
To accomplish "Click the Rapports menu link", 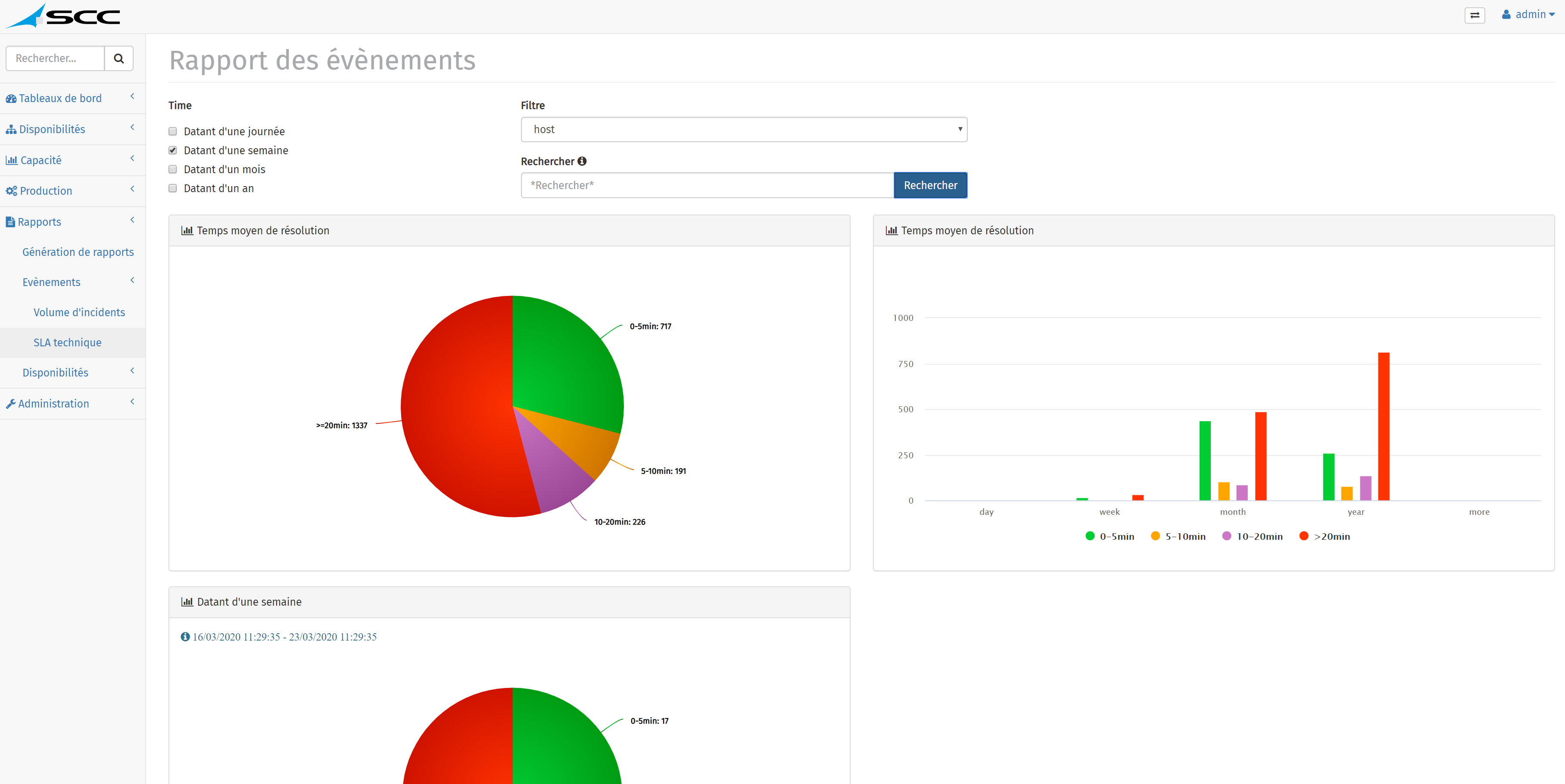I will (40, 222).
